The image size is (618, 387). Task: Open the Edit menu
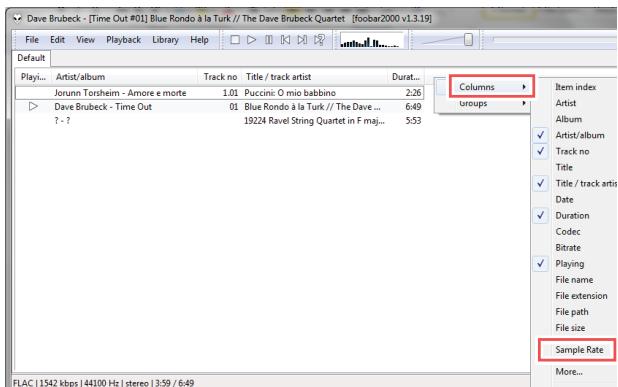(x=57, y=40)
